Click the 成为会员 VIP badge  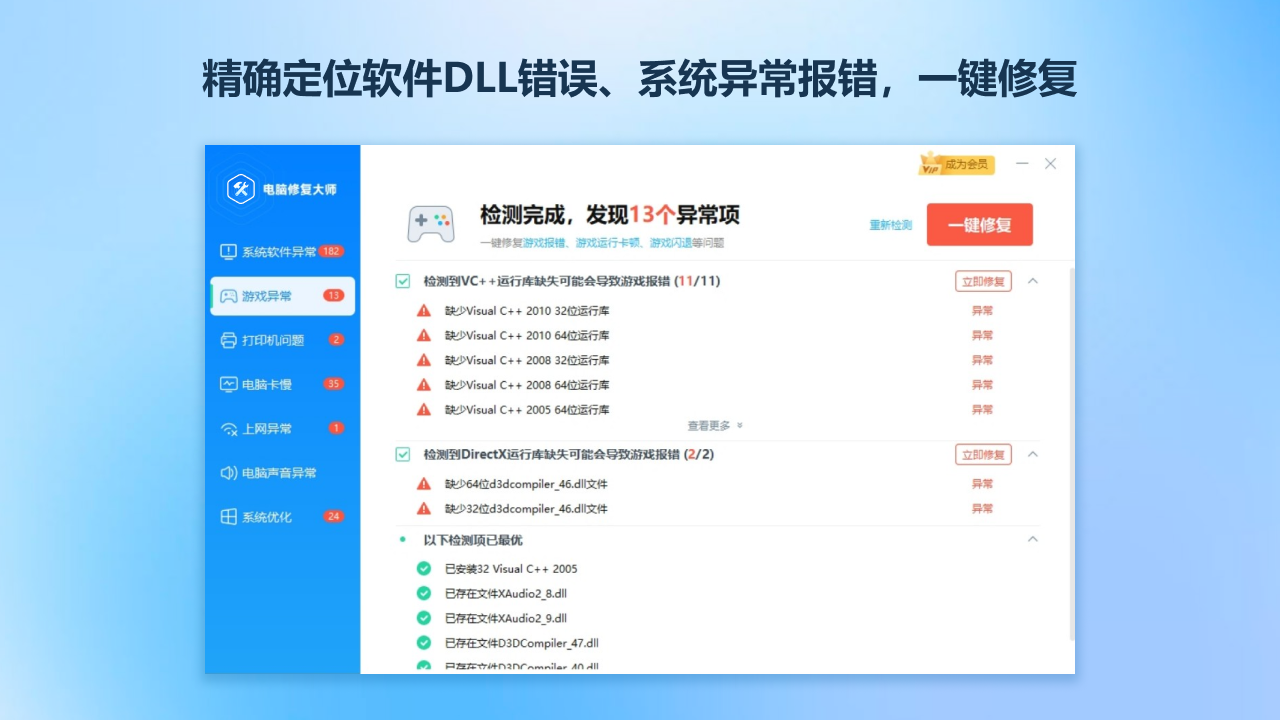(x=955, y=164)
